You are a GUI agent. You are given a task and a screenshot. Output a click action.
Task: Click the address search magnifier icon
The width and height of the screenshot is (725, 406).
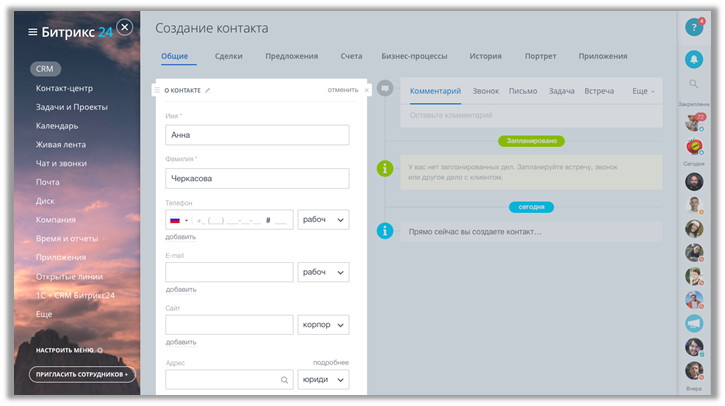[x=284, y=380]
